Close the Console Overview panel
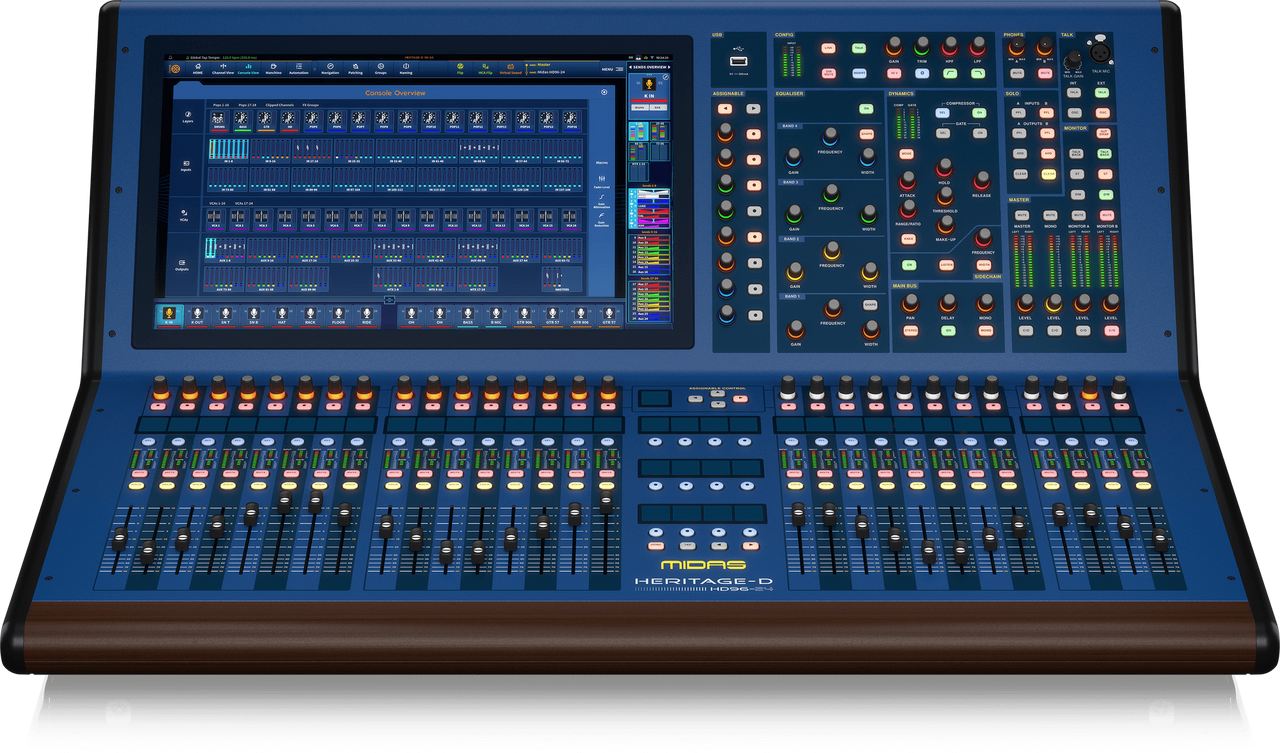The image size is (1280, 753). [604, 92]
